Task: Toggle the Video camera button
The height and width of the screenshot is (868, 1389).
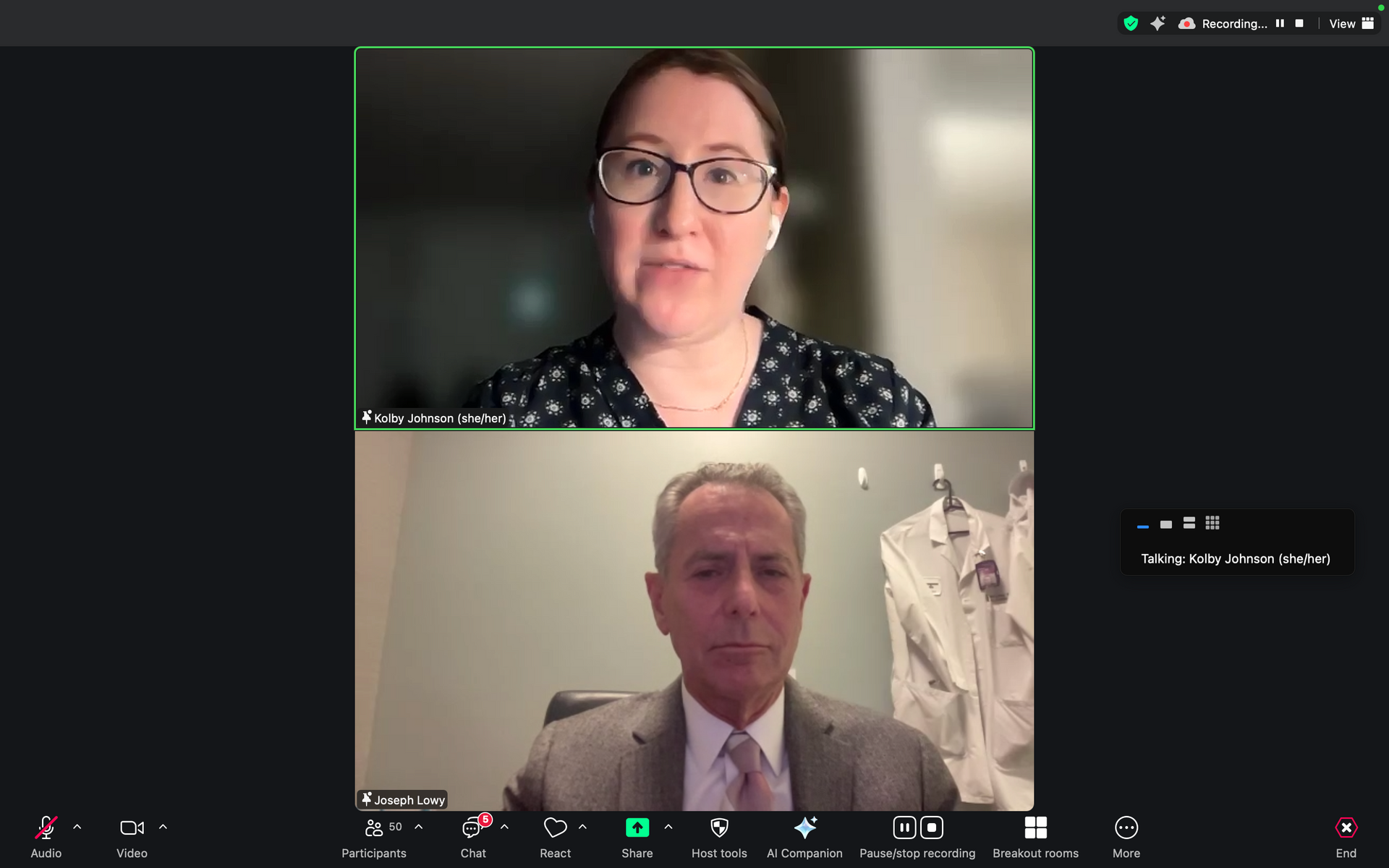Action: [132, 828]
